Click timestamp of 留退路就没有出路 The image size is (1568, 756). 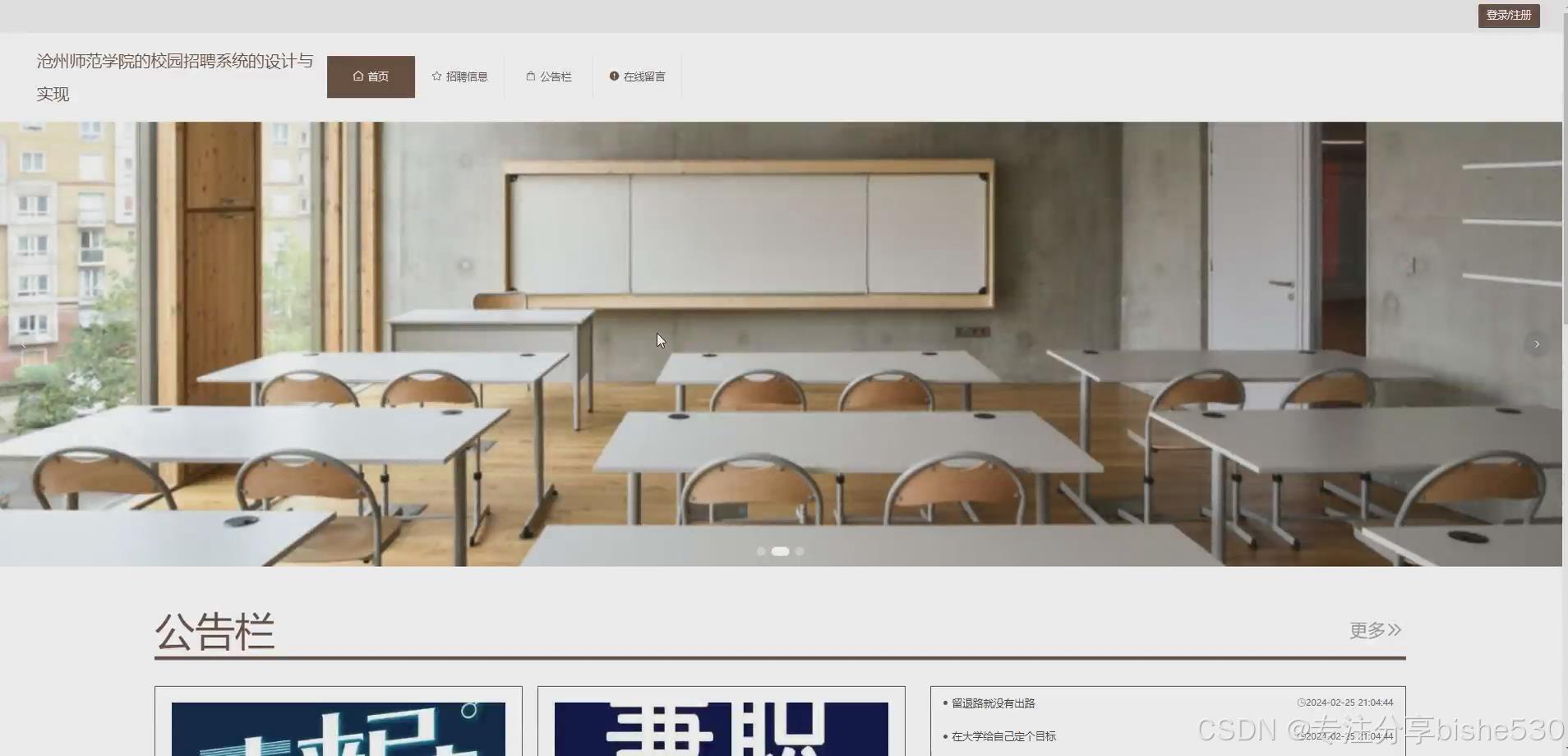pos(1345,703)
